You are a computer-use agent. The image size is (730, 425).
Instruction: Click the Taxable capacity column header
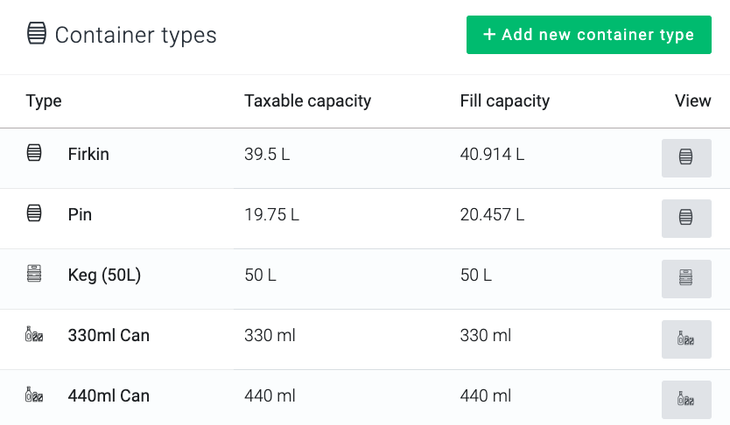[307, 101]
